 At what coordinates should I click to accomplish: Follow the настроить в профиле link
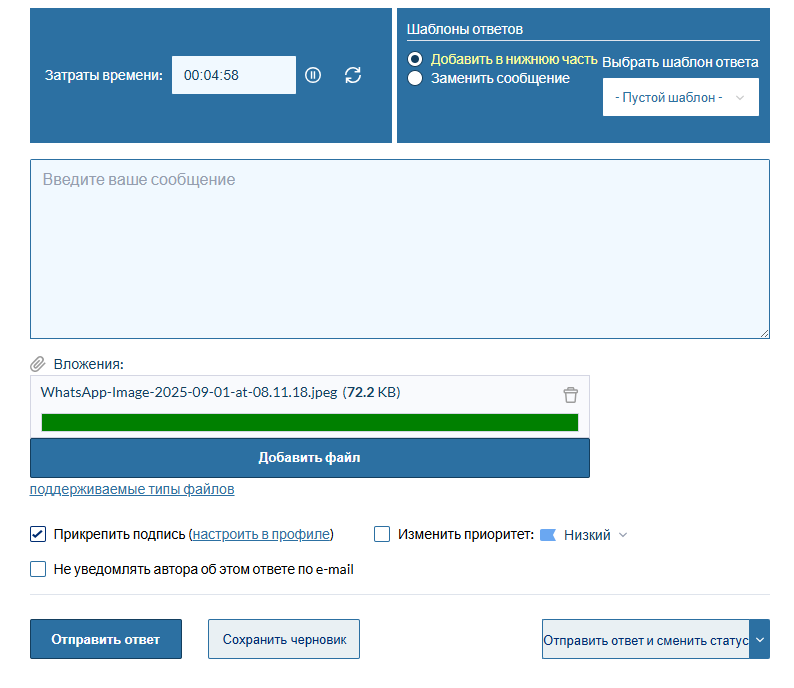(261, 535)
